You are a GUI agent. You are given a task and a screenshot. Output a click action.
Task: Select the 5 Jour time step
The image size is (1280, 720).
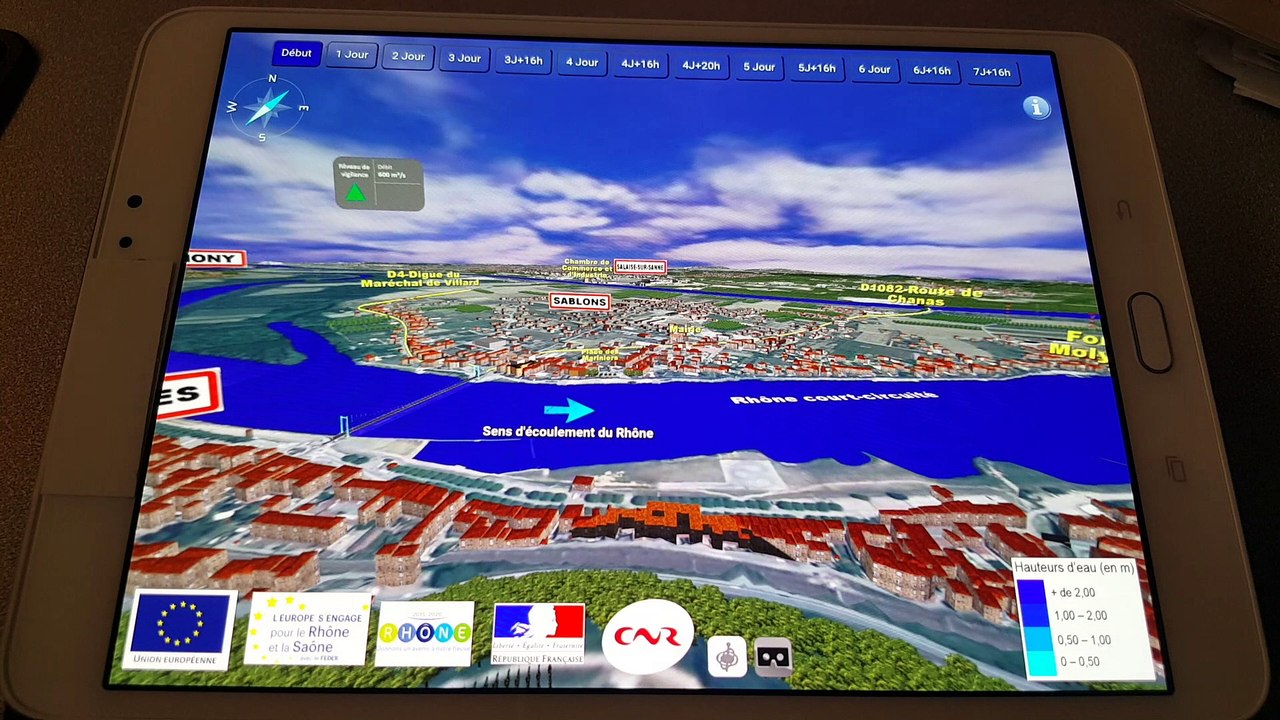(759, 67)
